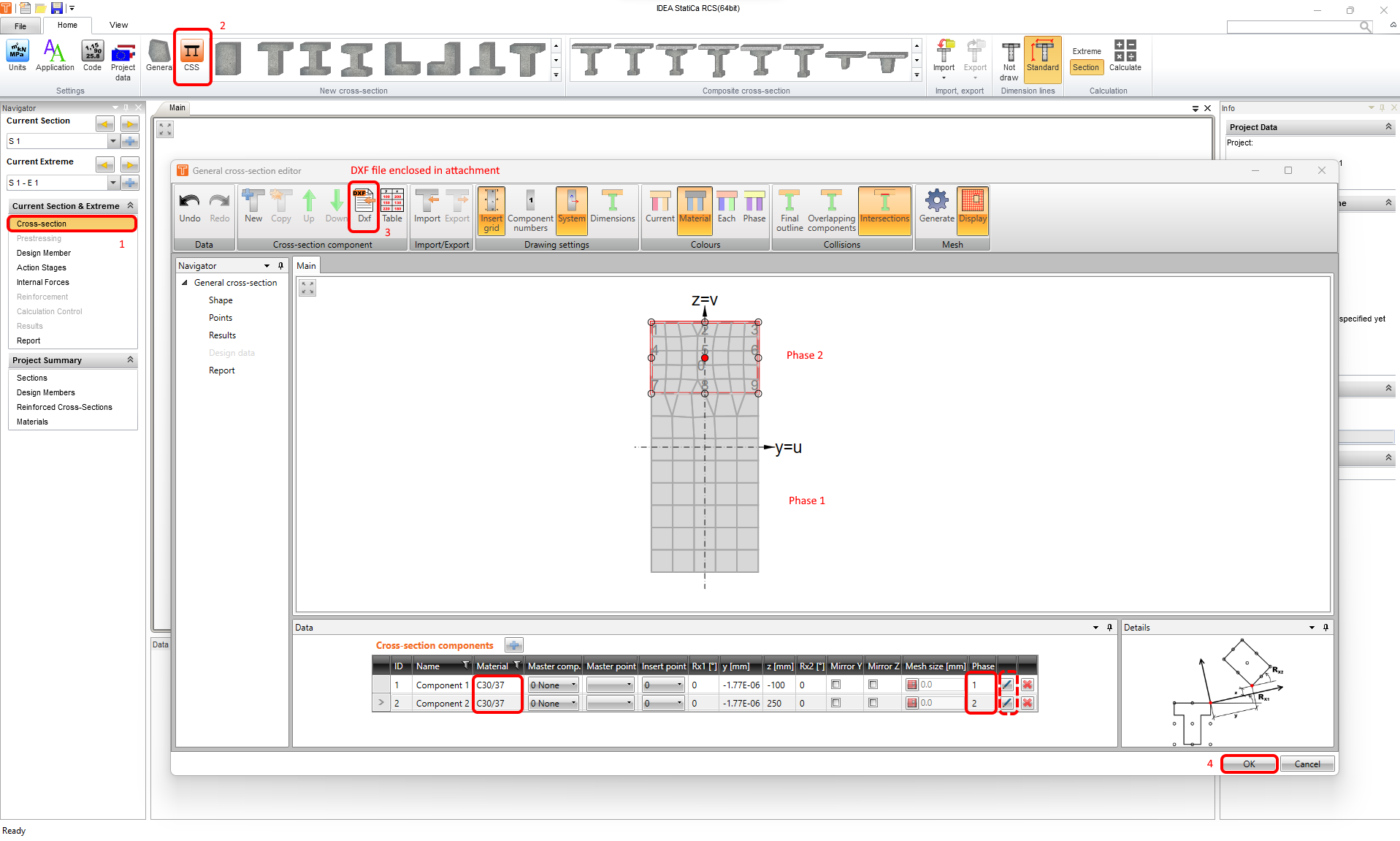Generate the mesh
Image resolution: width=1400 pixels, height=841 pixels.
(x=937, y=208)
